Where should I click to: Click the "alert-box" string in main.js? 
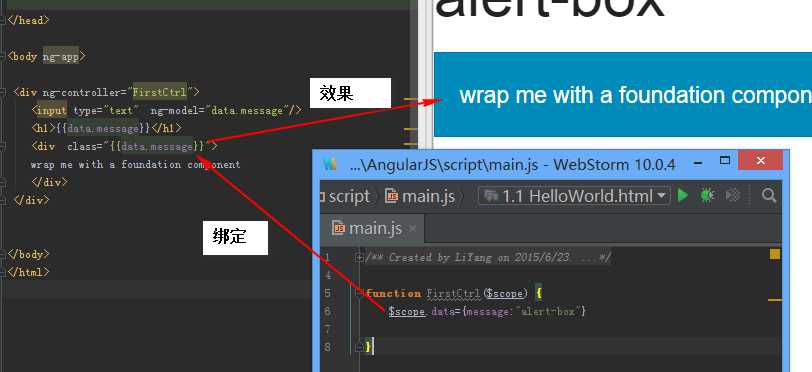point(548,311)
